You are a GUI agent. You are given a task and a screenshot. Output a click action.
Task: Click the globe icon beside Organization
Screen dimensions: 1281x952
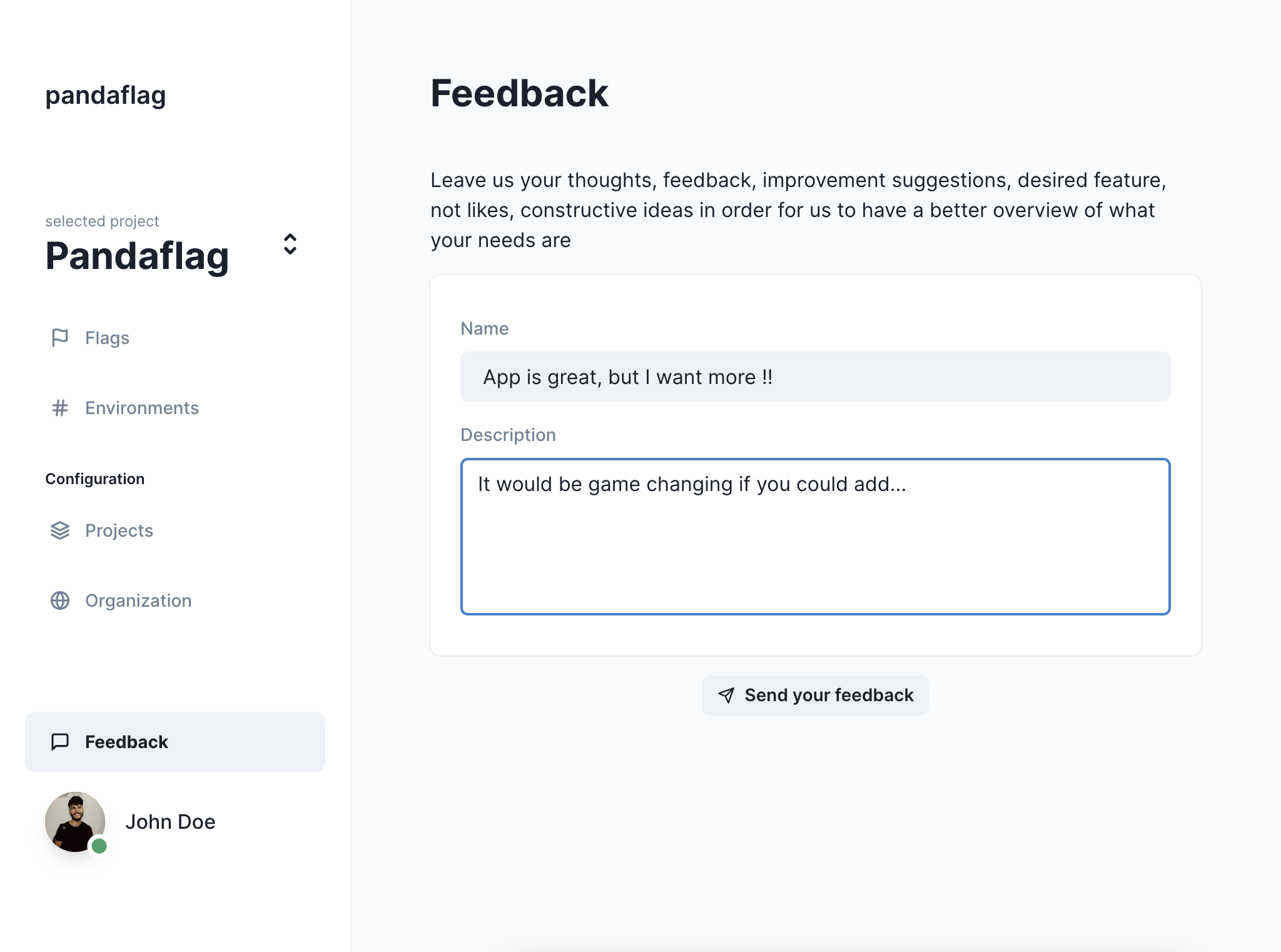click(60, 600)
